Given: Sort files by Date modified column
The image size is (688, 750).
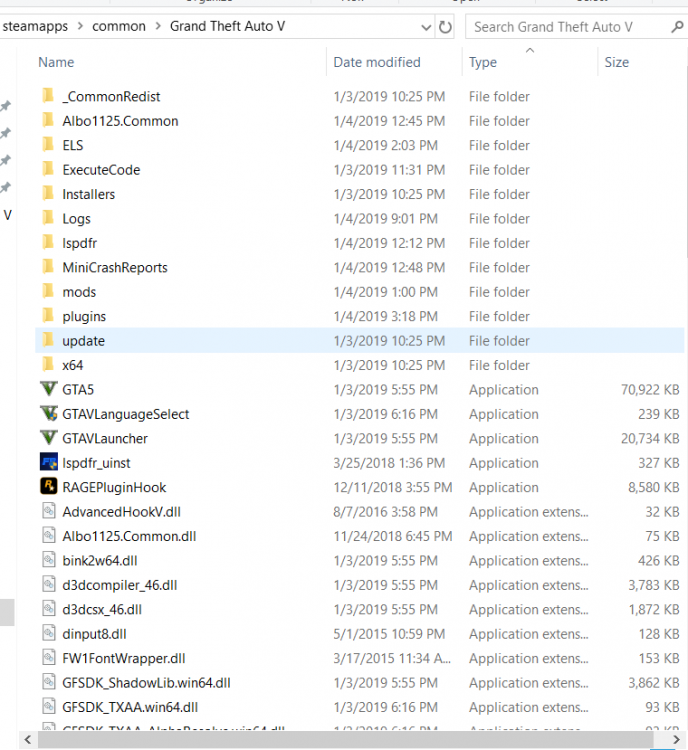Looking at the screenshot, I should coord(377,62).
